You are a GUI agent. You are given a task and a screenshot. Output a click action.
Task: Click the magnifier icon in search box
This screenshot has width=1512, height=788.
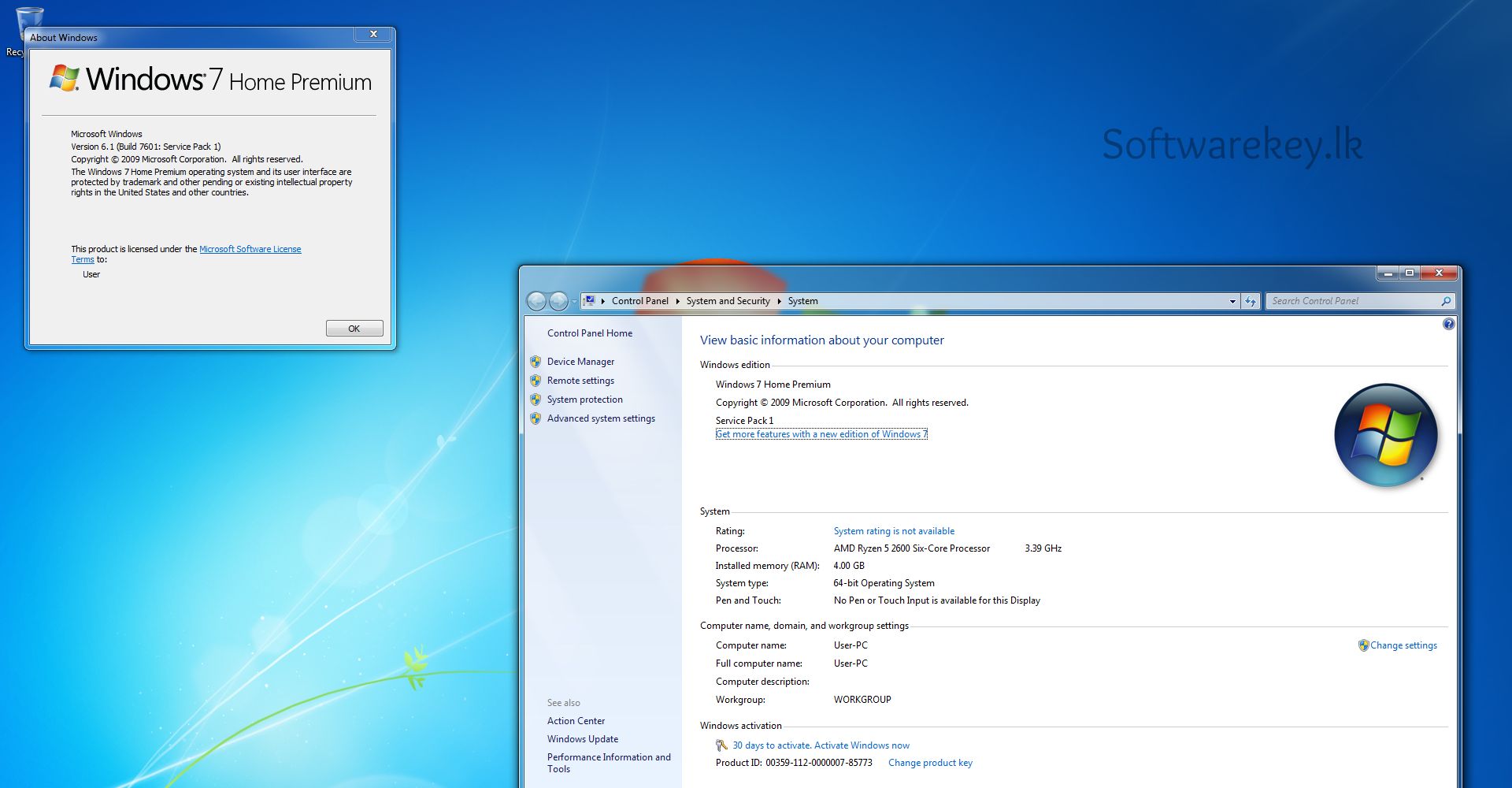[1446, 301]
